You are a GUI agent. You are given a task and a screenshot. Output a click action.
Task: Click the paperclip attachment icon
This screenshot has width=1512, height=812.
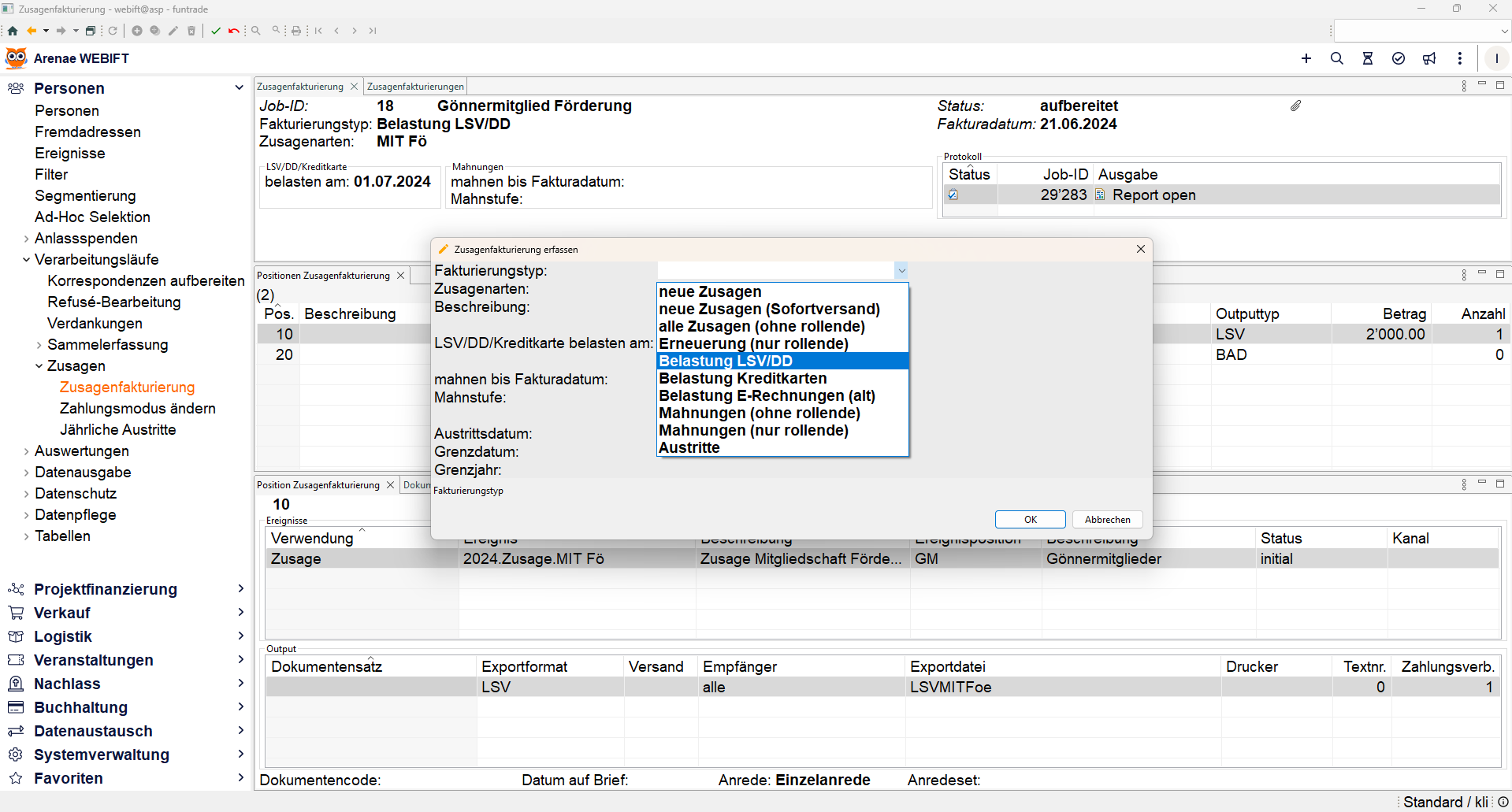coord(1296,106)
